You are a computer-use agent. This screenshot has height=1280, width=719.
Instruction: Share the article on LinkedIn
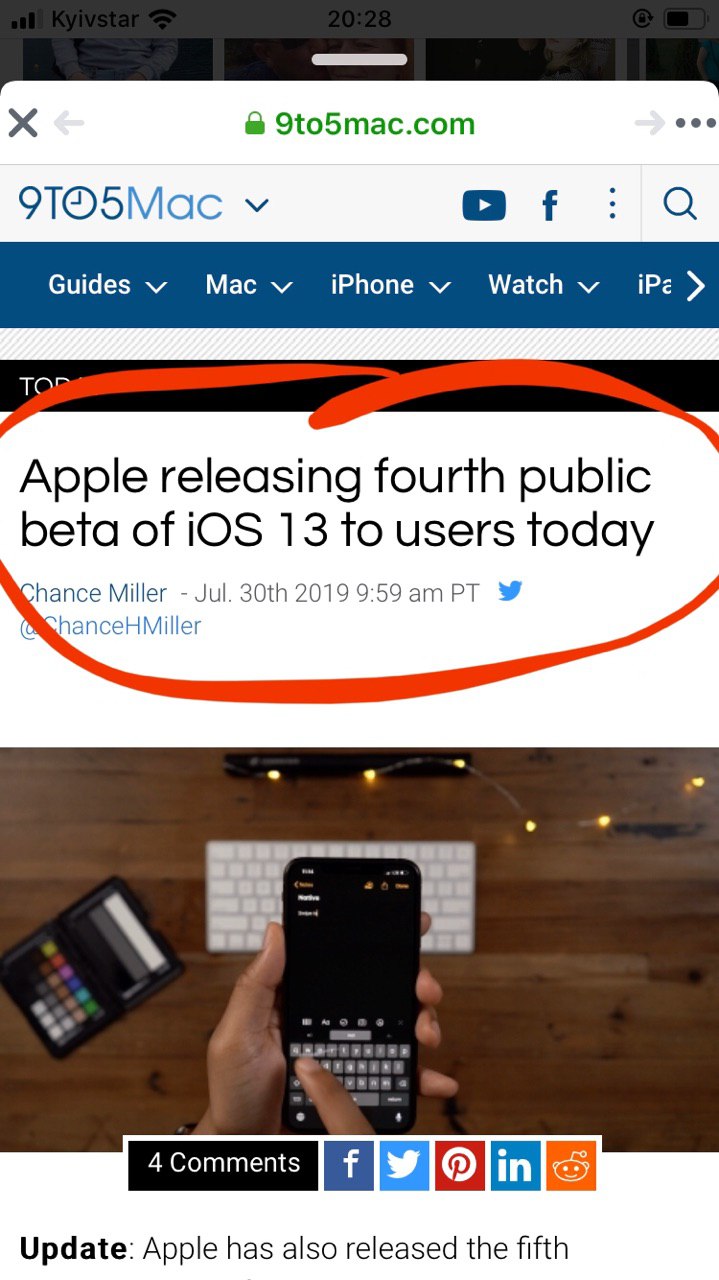point(515,1165)
